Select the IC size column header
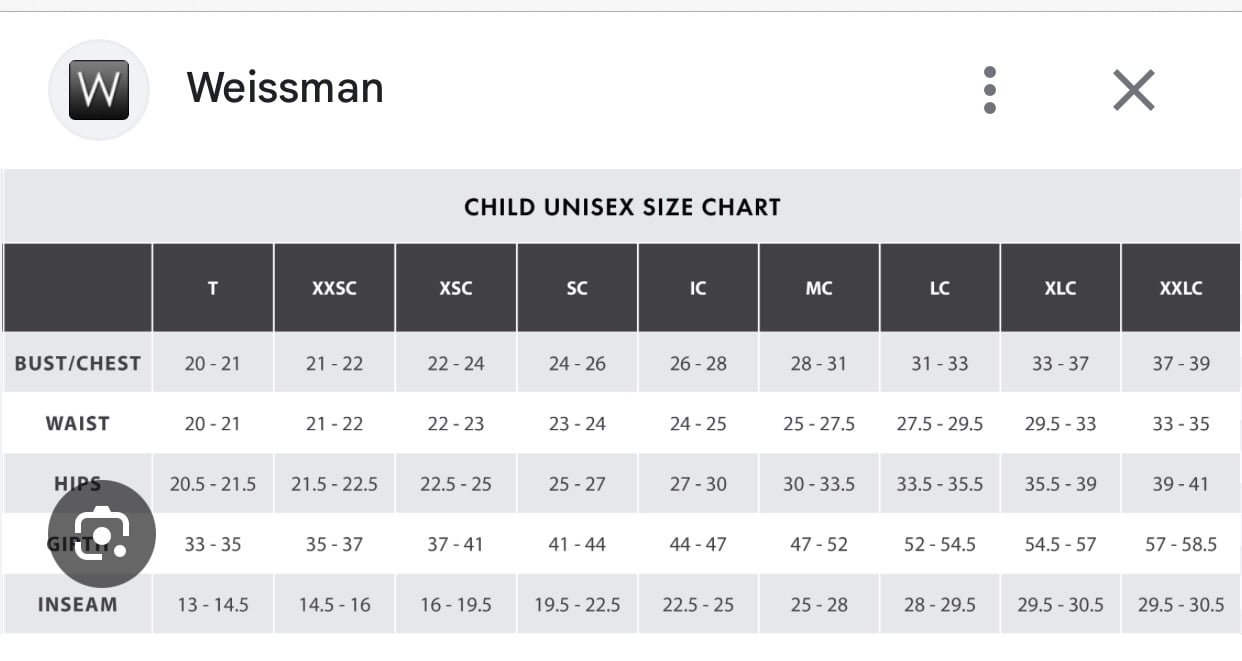 point(698,288)
